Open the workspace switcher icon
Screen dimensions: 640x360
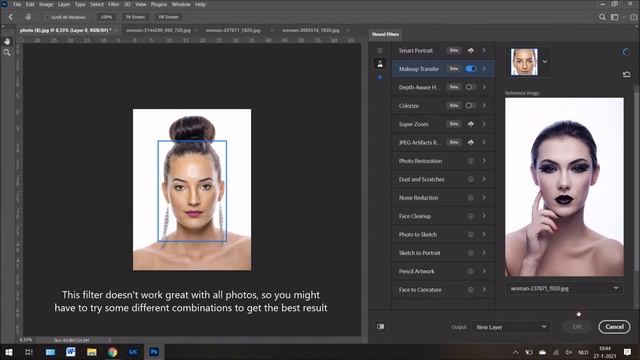pos(615,17)
